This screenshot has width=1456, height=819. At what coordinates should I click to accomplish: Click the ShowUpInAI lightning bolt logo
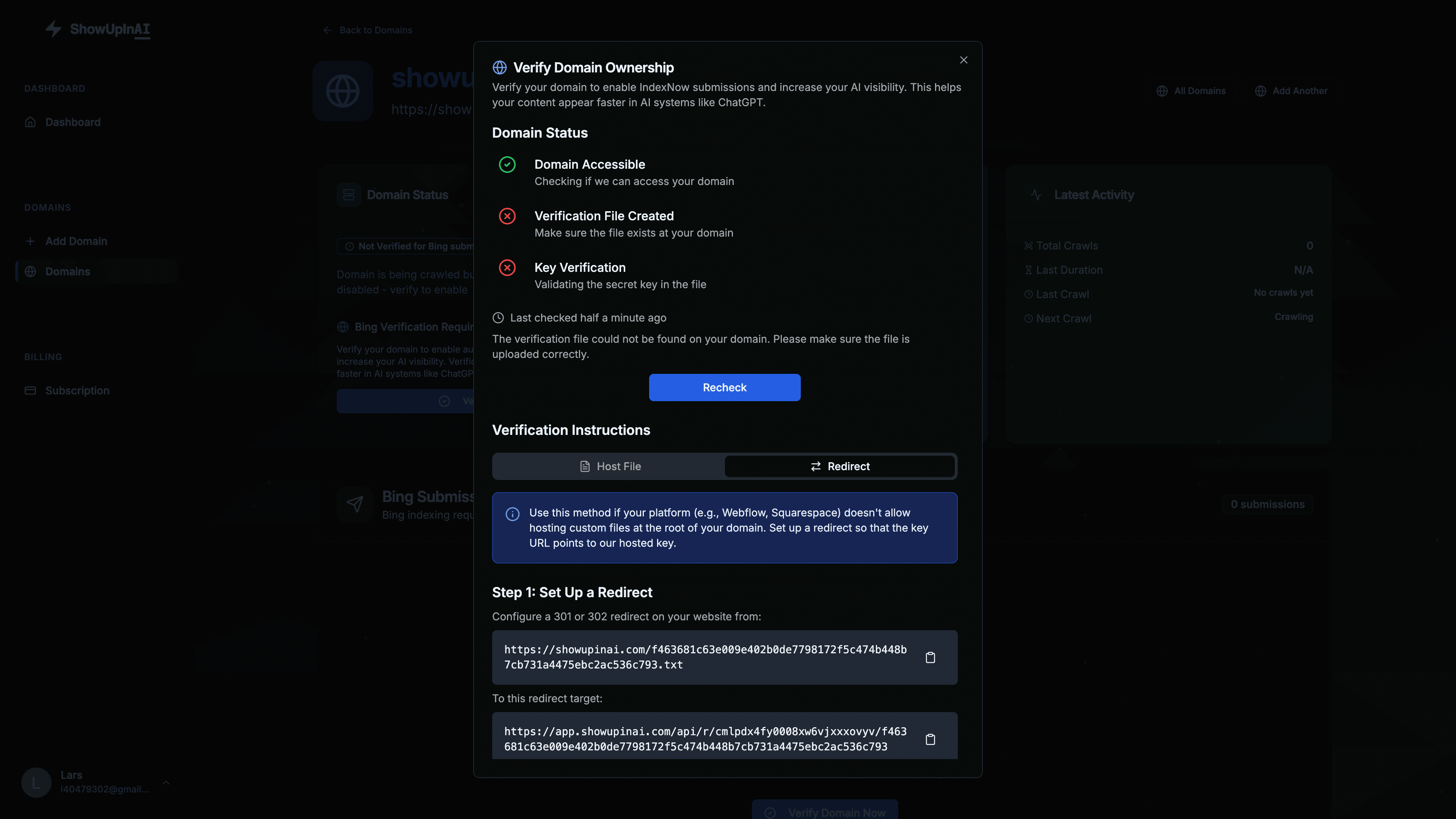(x=54, y=29)
